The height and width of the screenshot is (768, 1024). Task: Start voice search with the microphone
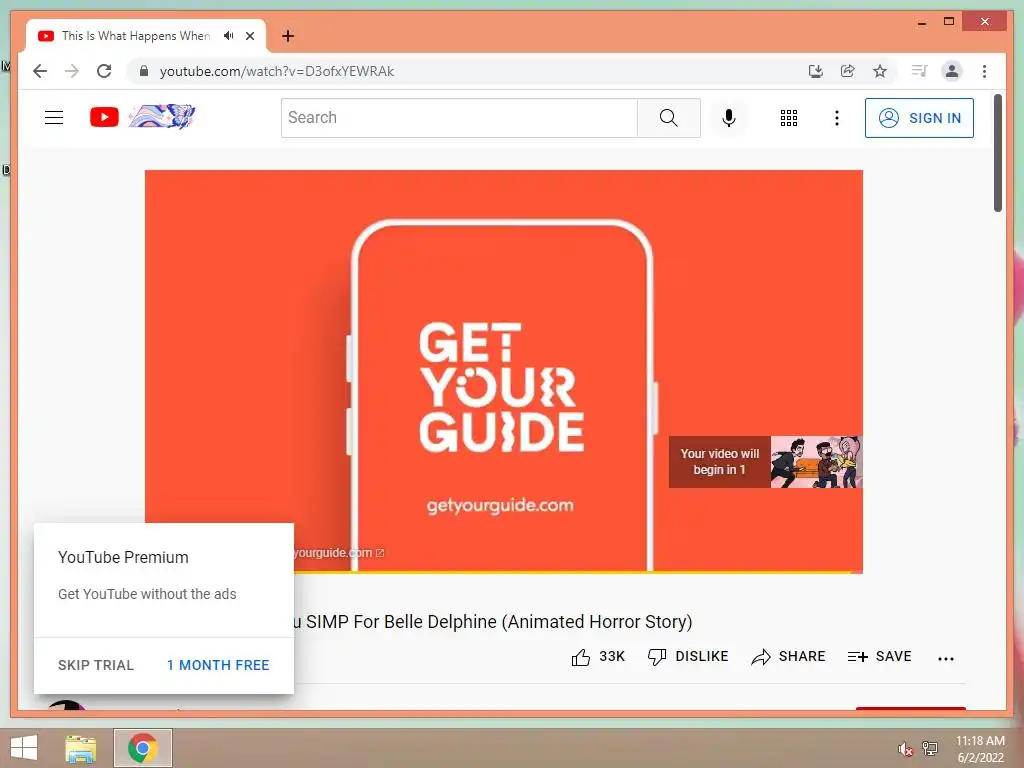(729, 118)
